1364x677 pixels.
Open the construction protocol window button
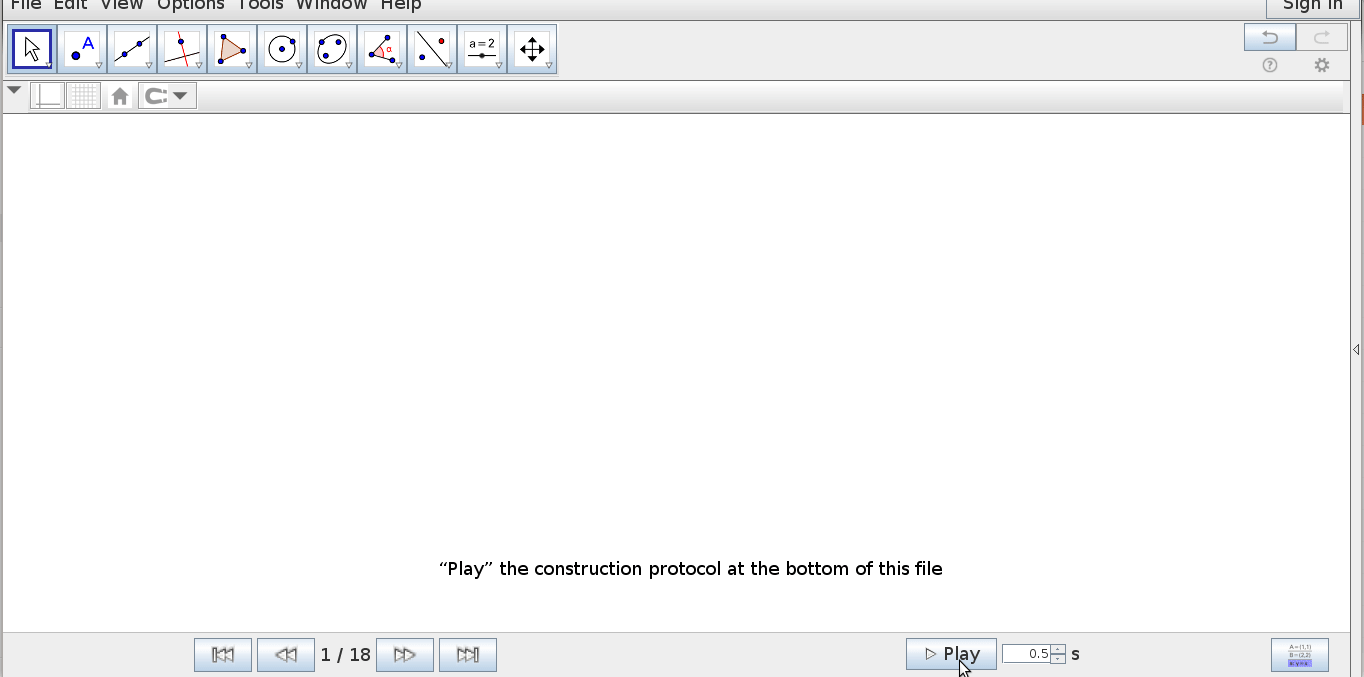[x=1300, y=655]
